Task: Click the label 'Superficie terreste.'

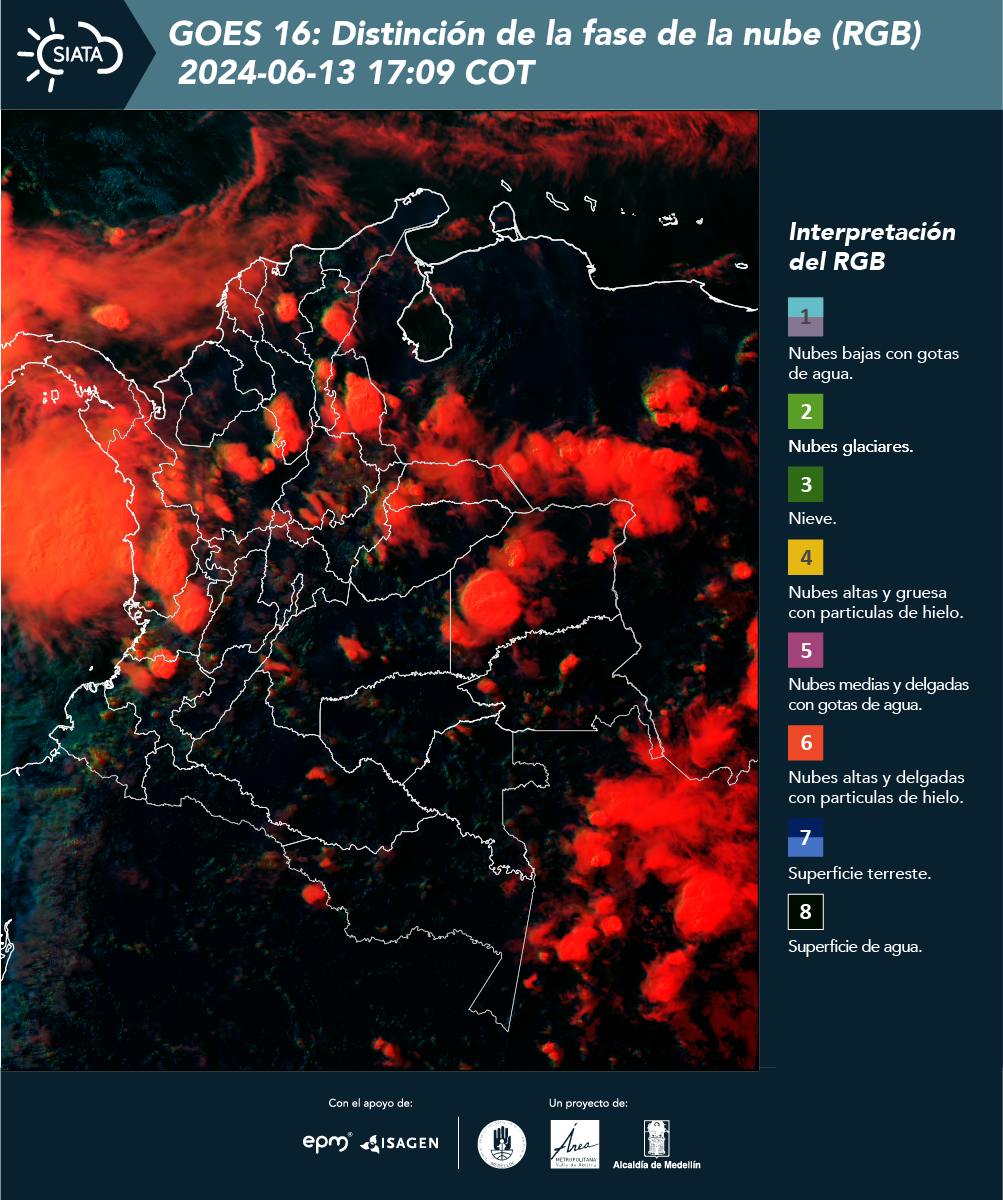Action: (x=859, y=874)
